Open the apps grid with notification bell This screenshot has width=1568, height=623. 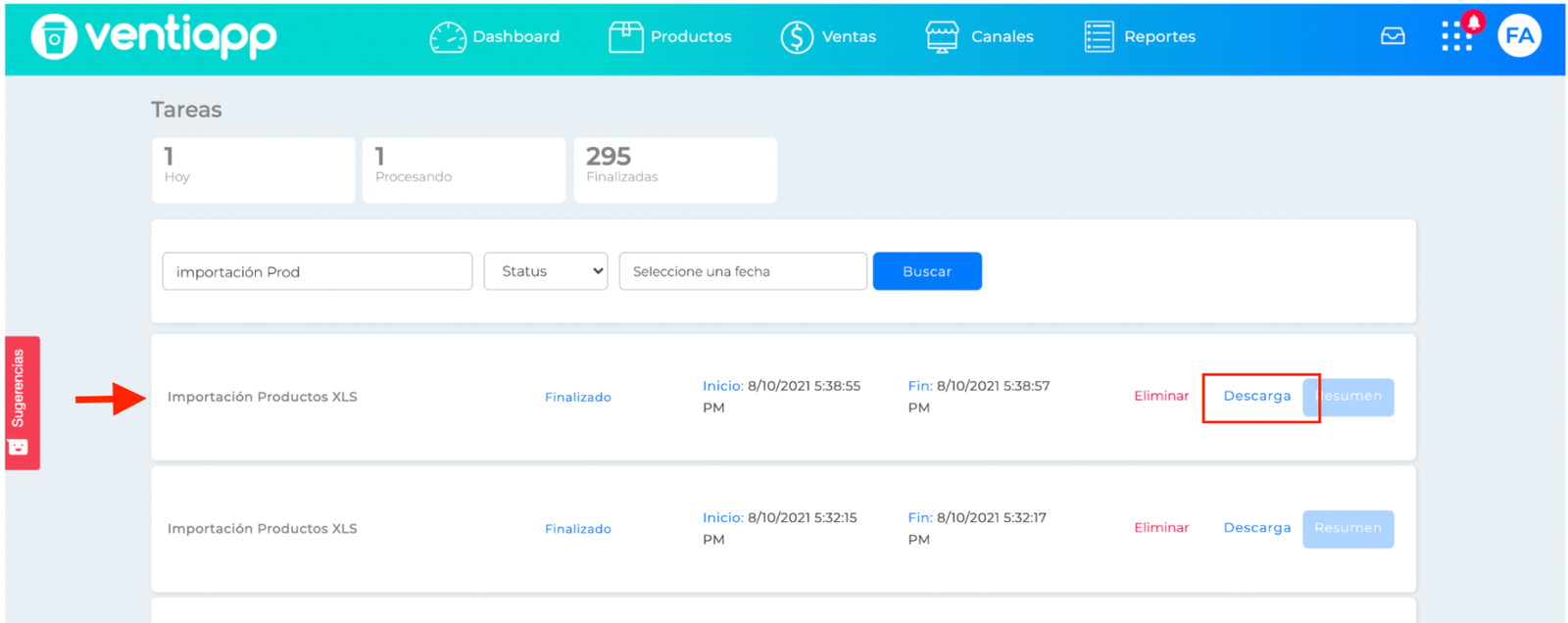click(1460, 33)
